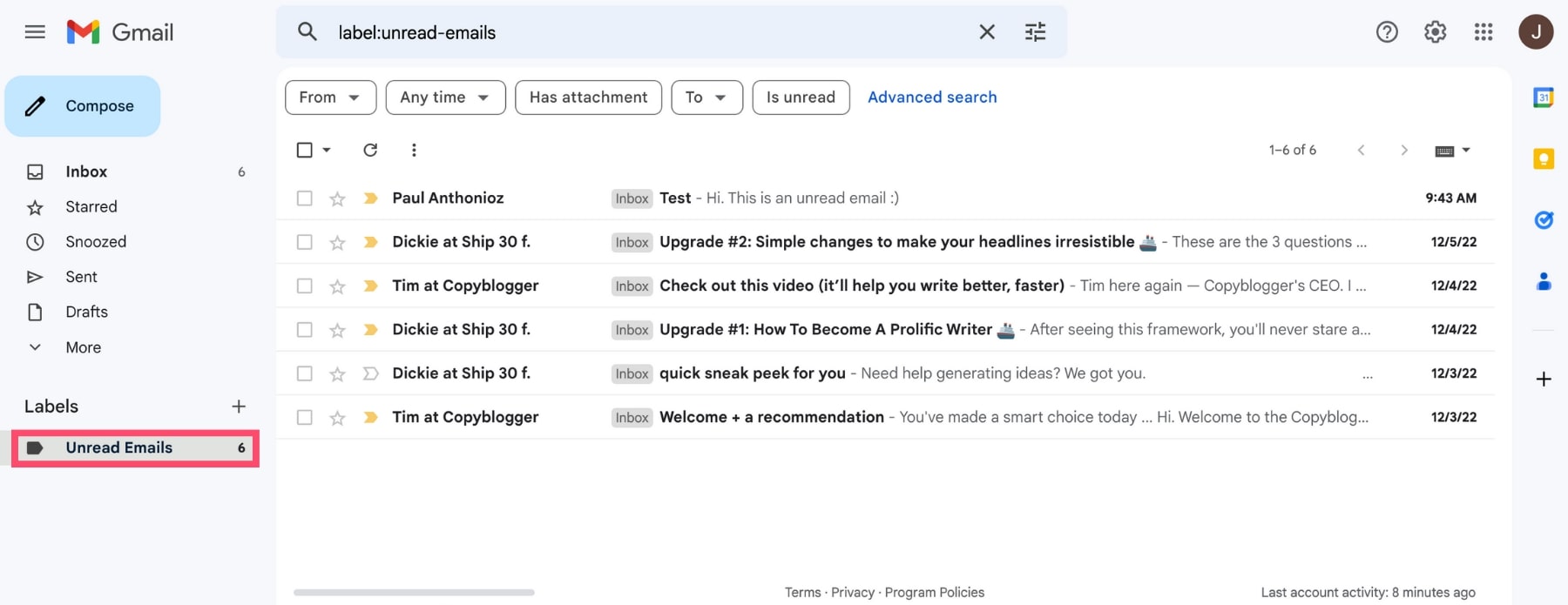The width and height of the screenshot is (1568, 605).
Task: Open Google Tasks in side panel
Action: click(1543, 220)
